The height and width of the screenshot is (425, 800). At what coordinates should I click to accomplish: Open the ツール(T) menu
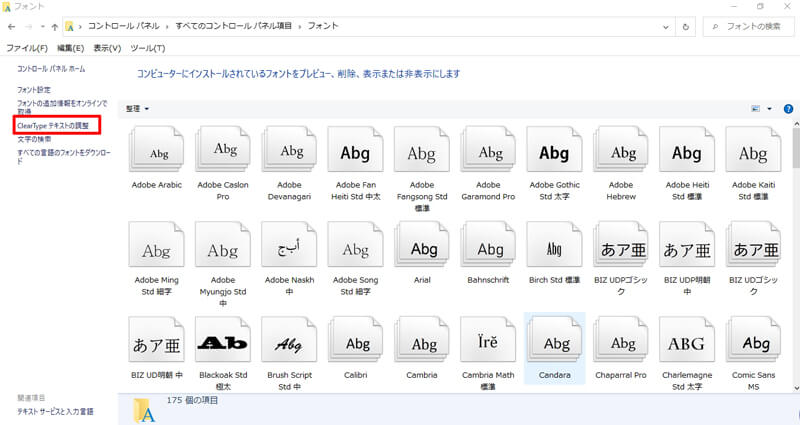148,48
